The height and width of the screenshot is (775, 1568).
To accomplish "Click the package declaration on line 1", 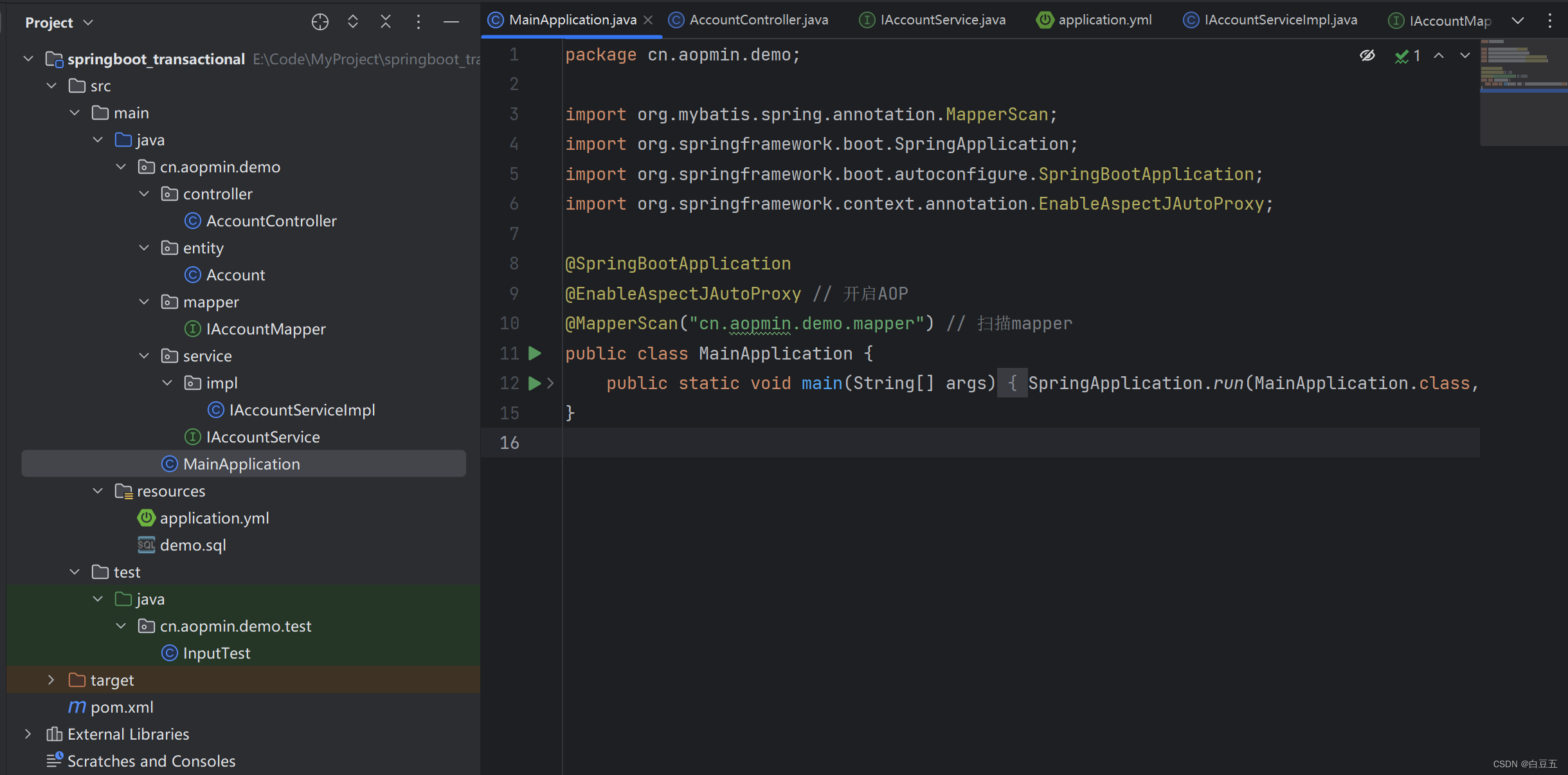I will point(683,55).
